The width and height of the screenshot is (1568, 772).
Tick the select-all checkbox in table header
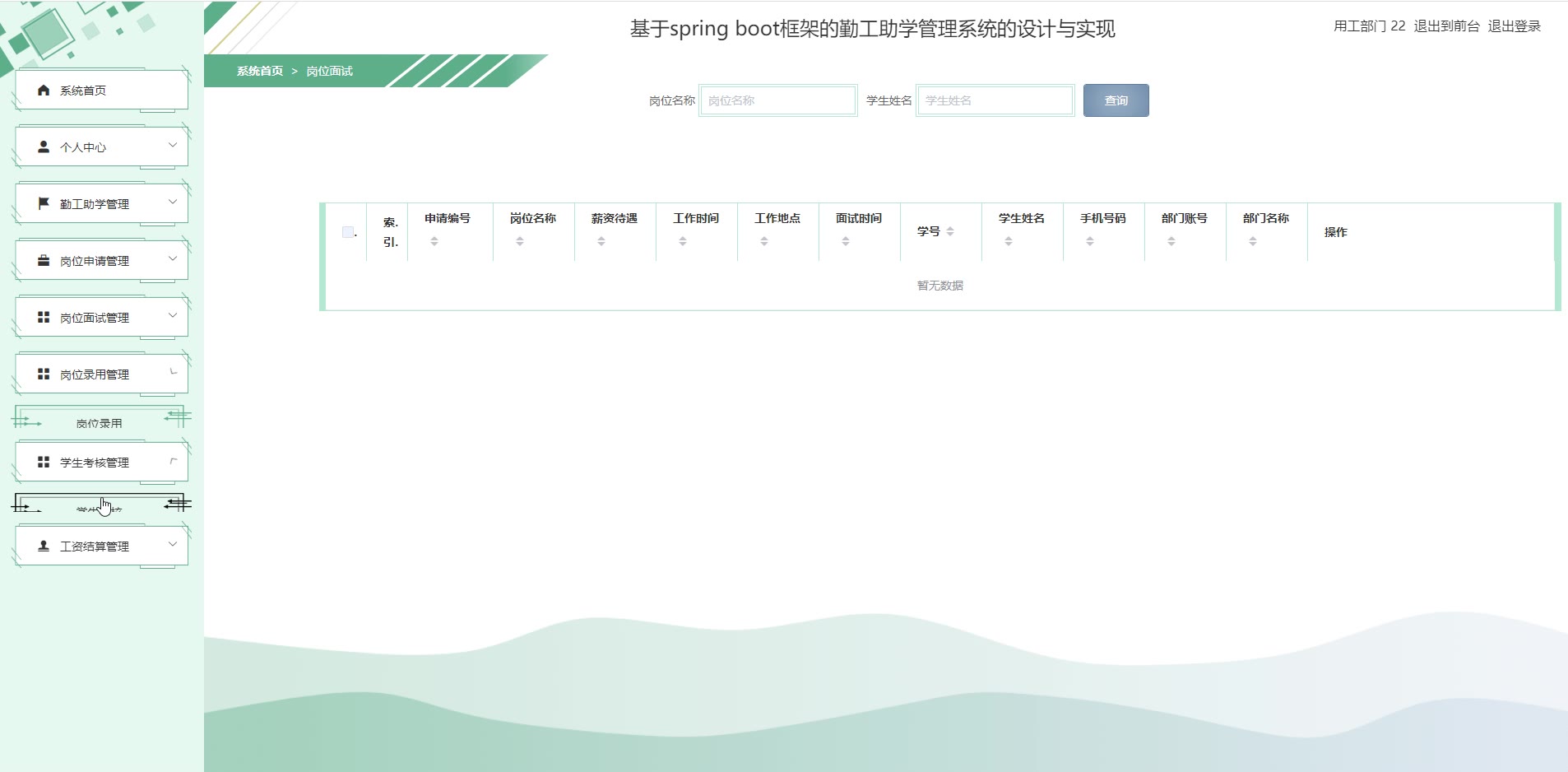(x=348, y=232)
